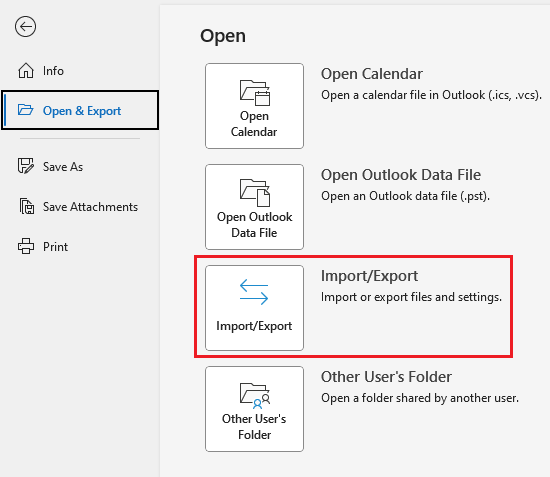Click the Import/Export button label
The image size is (550, 477).
pyautogui.click(x=254, y=326)
